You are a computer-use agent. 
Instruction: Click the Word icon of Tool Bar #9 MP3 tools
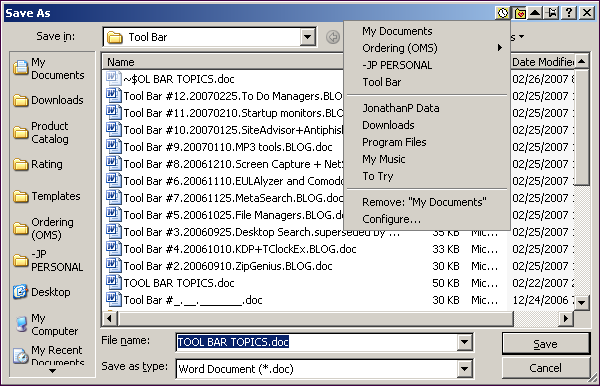(x=114, y=147)
